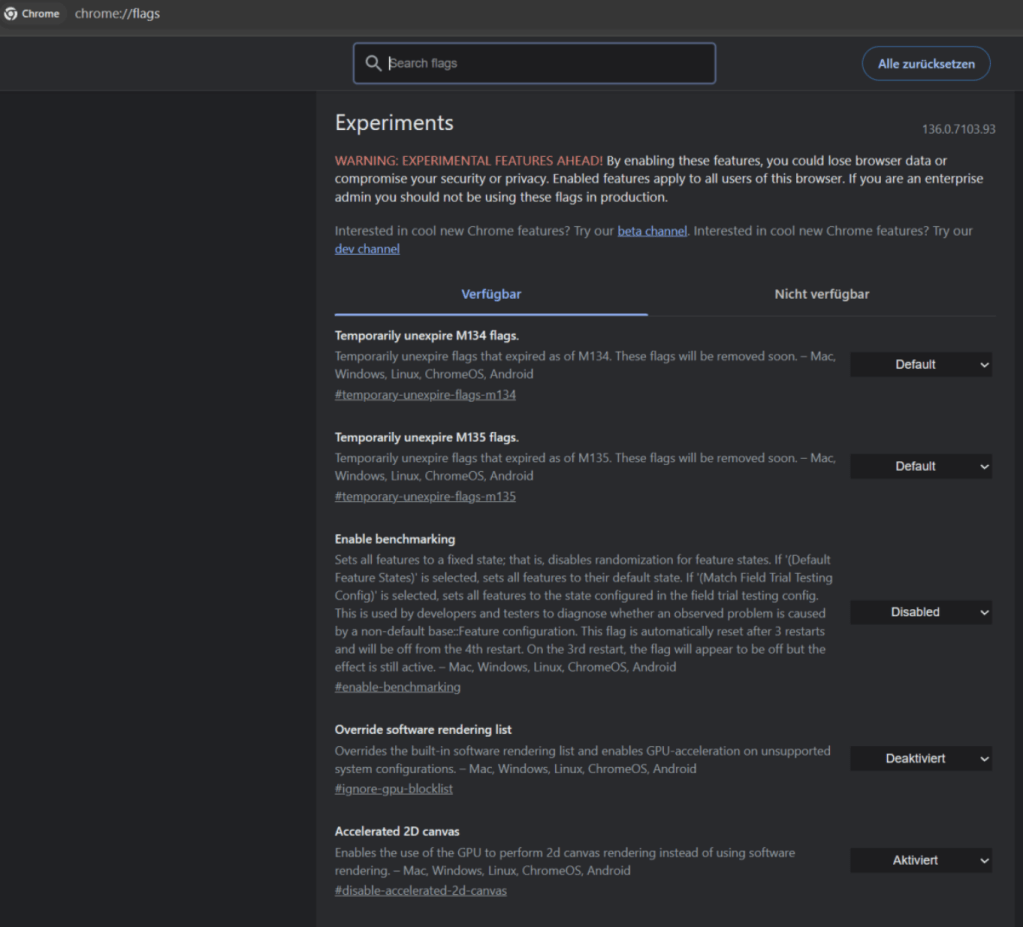
Task: Click the Accelerated 2D canvas flag title
Action: [x=397, y=831]
